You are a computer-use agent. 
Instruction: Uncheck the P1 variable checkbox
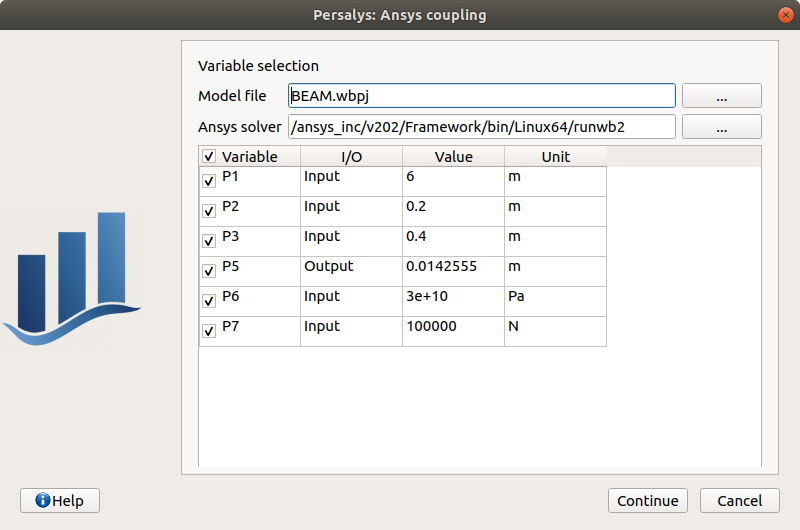click(209, 182)
